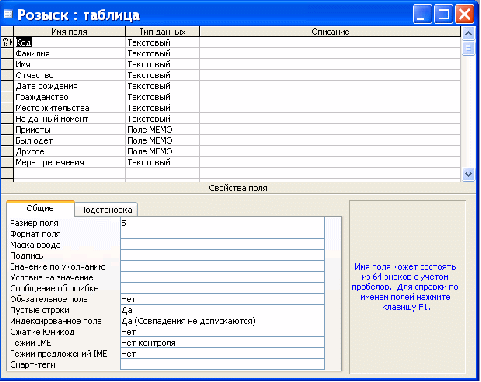The width and height of the screenshot is (481, 382).
Task: Open data type cell for Дата рождения
Action: (x=162, y=86)
